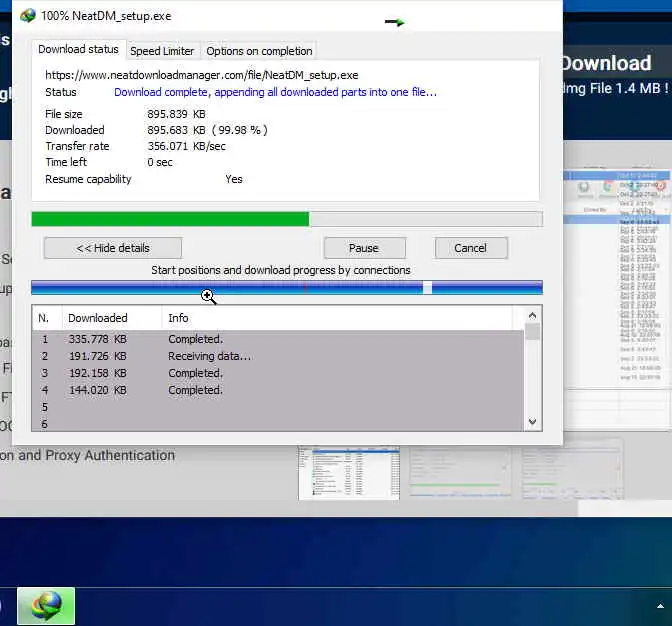This screenshot has height=626, width=672.
Task: Click the first screenshot thumbnail on webpage
Action: [349, 473]
